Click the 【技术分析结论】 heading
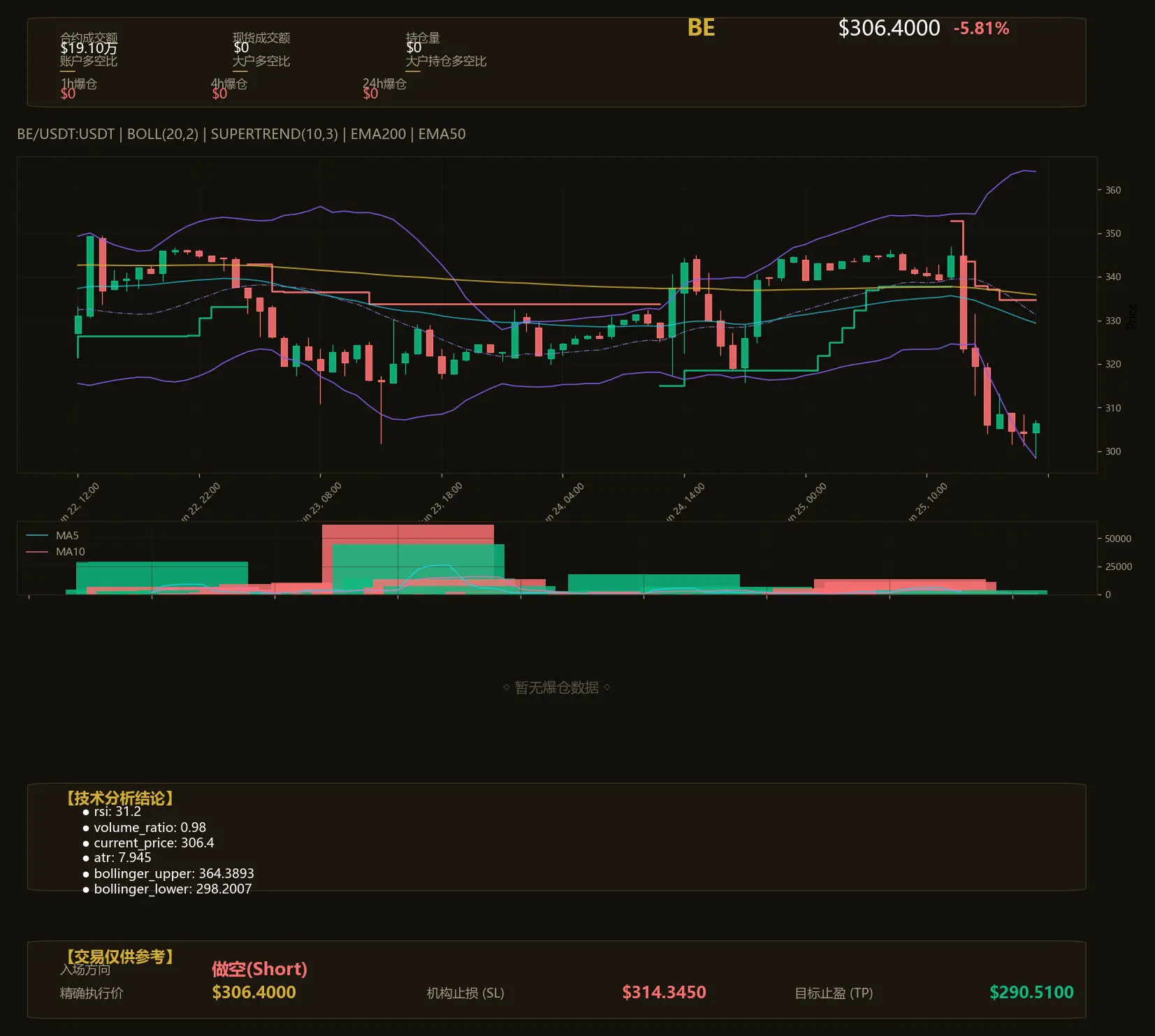This screenshot has height=1036, width=1155. pos(119,798)
